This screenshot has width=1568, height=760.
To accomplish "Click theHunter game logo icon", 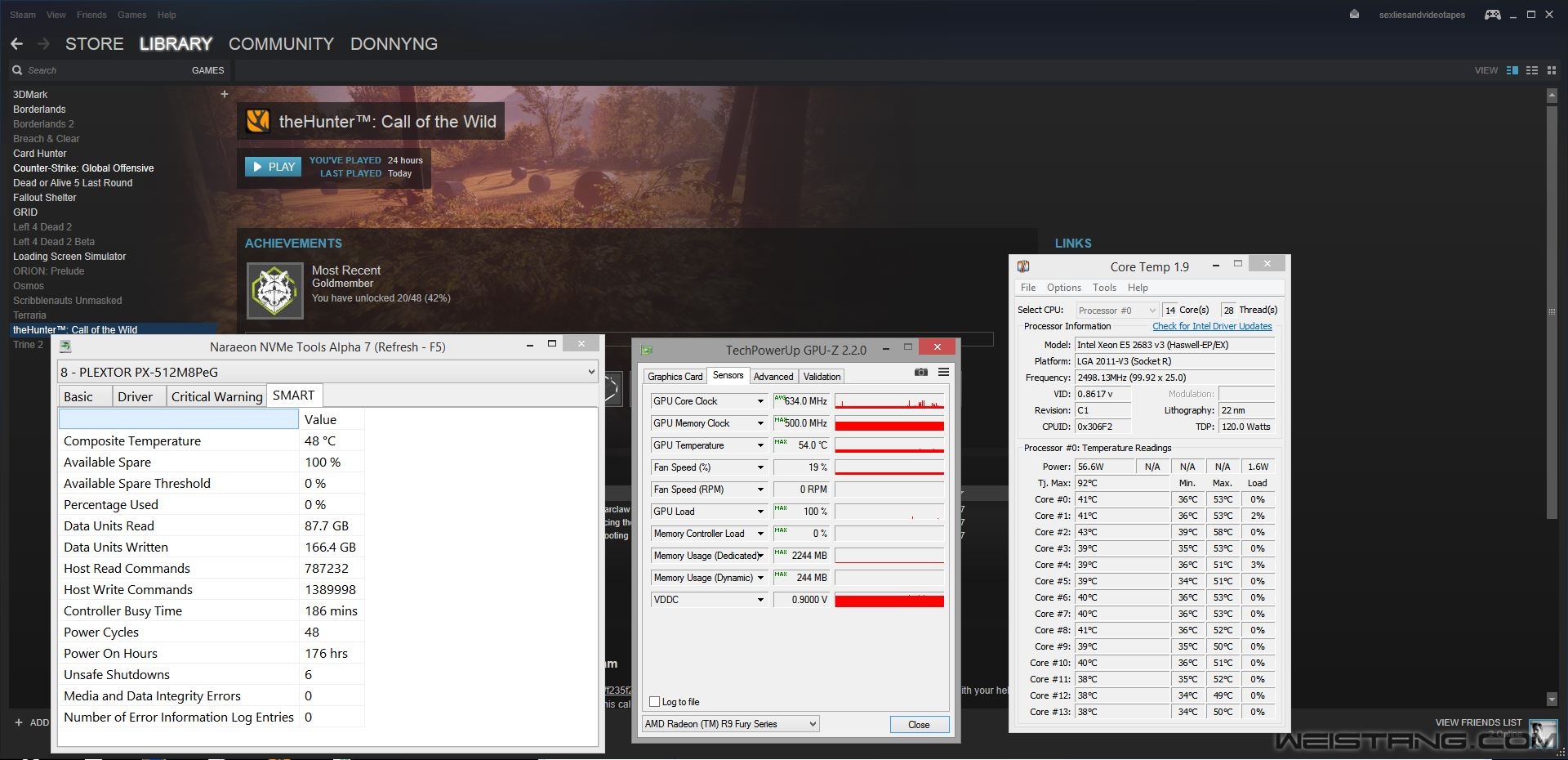I will 258,121.
